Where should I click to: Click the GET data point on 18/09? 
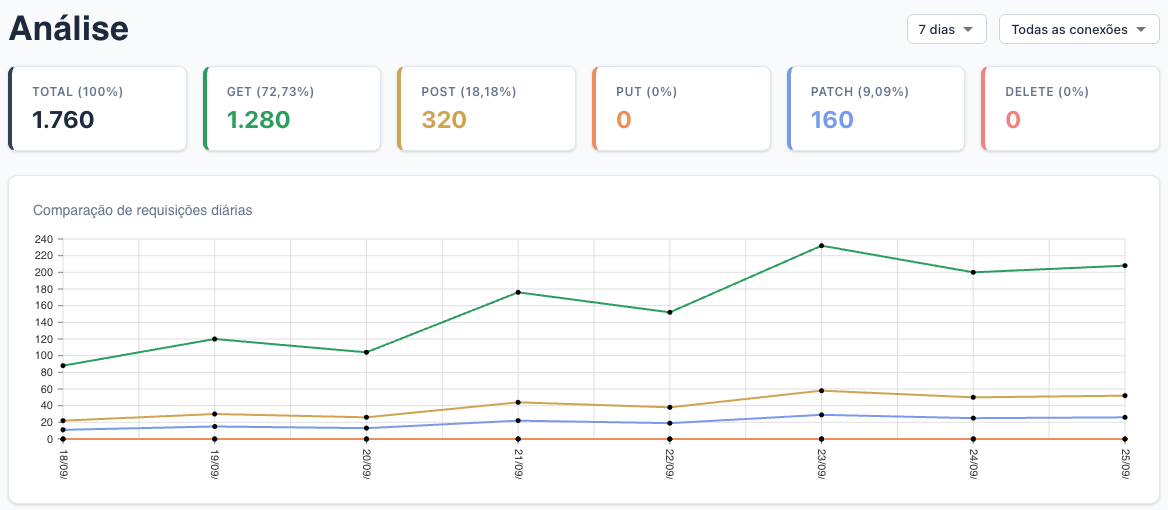click(63, 366)
